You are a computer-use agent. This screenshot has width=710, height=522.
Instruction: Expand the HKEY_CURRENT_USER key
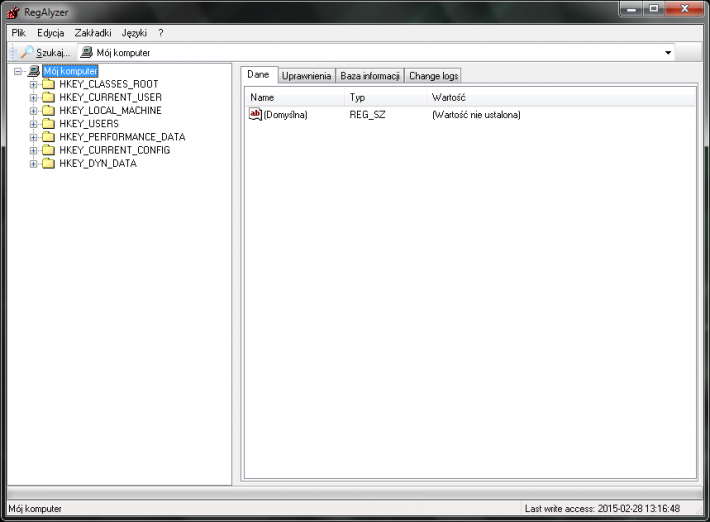33,97
